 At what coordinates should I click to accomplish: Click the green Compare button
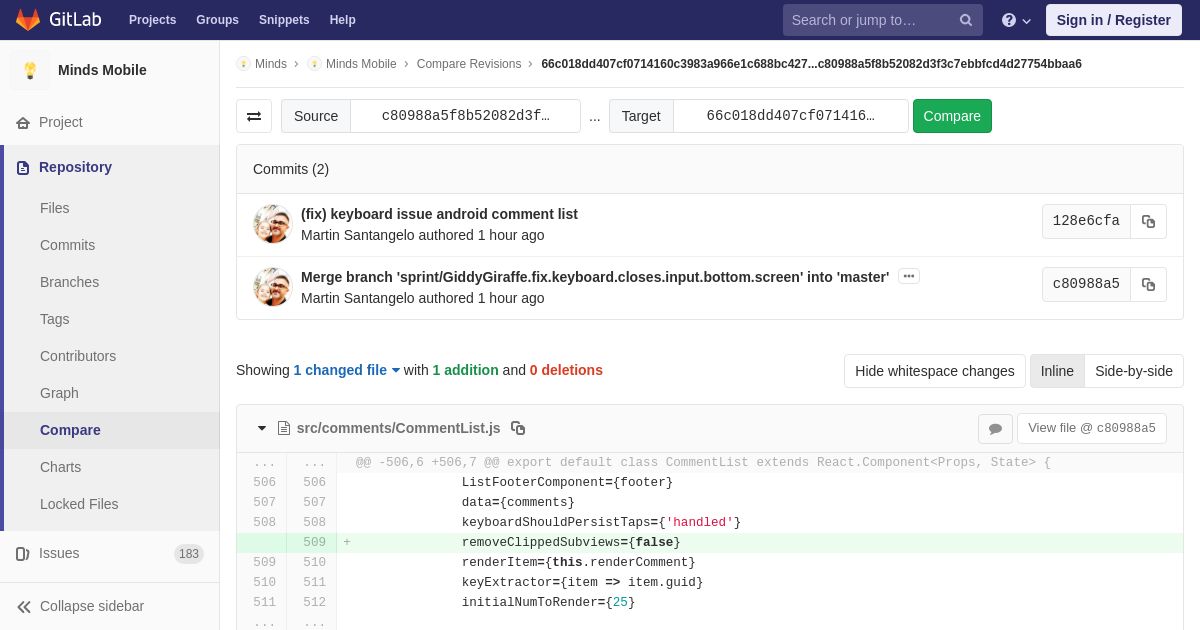[x=952, y=116]
